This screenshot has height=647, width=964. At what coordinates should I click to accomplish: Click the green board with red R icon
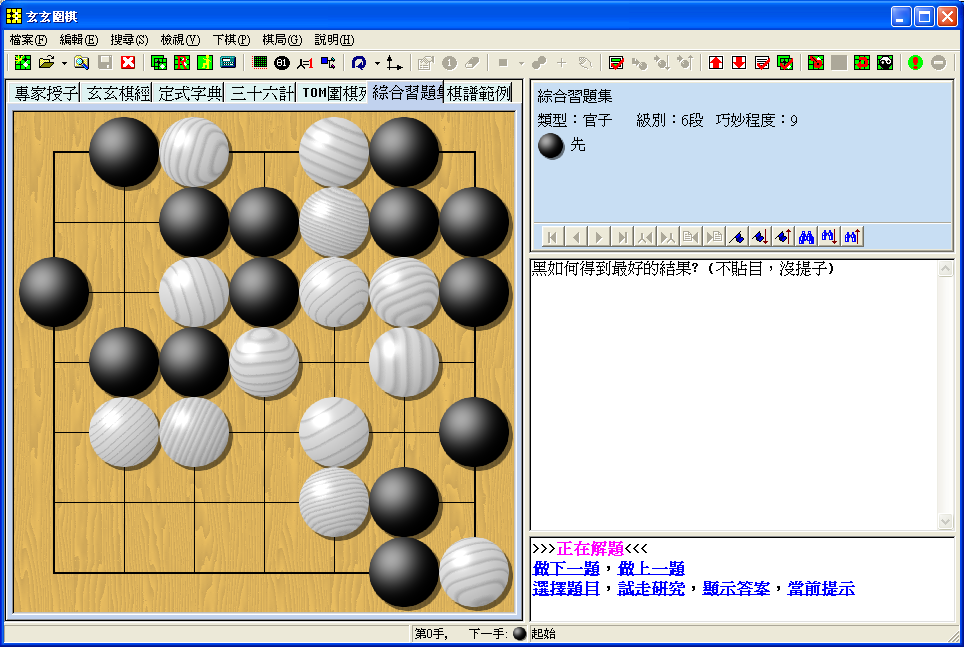[x=182, y=63]
